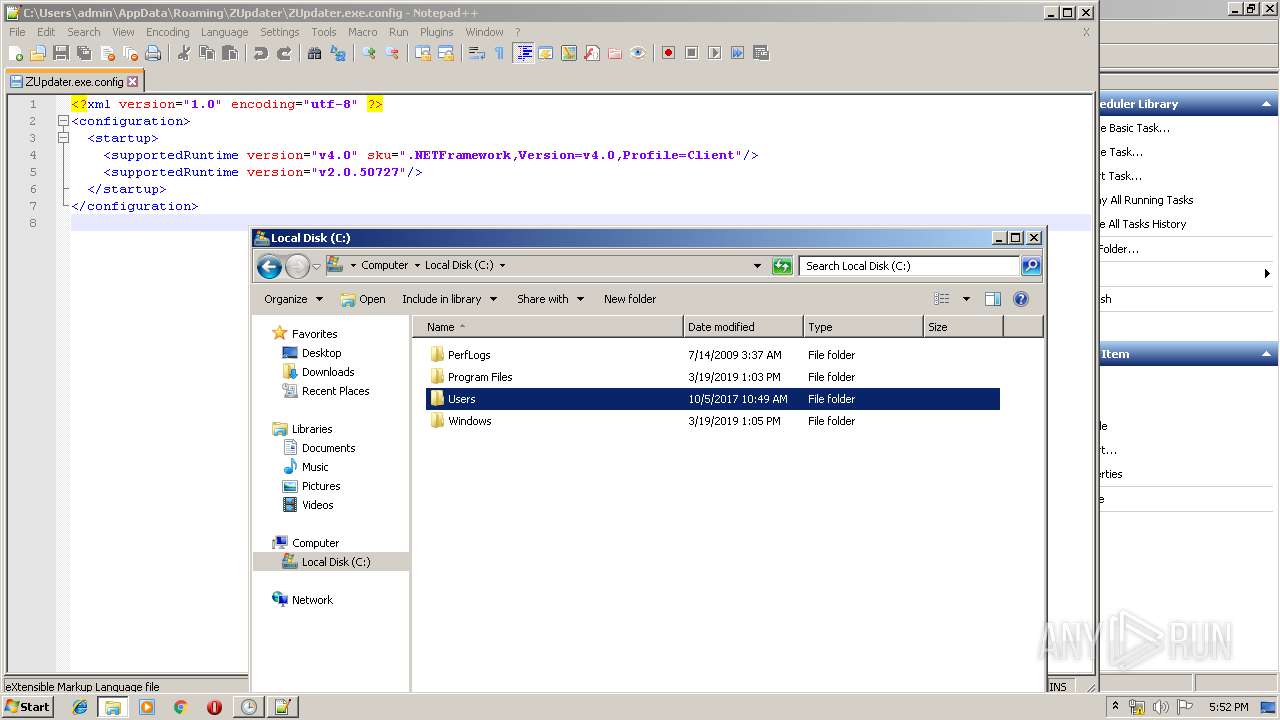Viewport: 1280px width, 720px height.
Task: Open Internet Explorer from taskbar
Action: [x=80, y=707]
